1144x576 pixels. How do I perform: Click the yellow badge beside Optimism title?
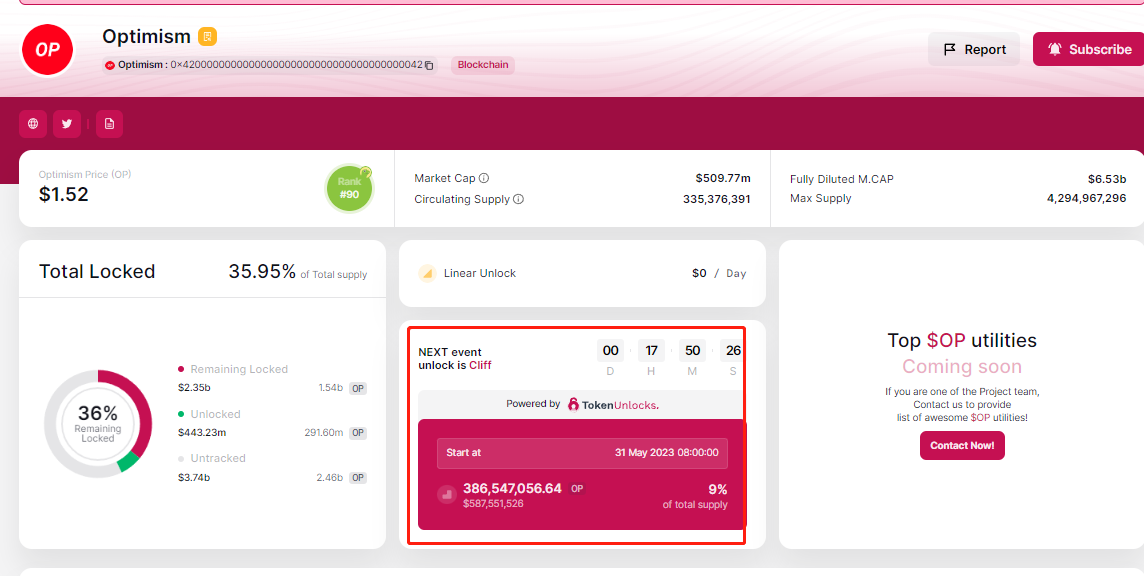[x=207, y=36]
